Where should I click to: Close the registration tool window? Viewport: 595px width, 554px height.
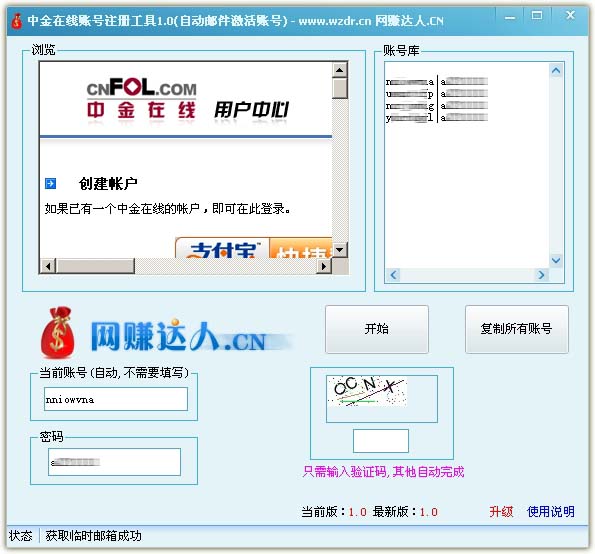570,15
